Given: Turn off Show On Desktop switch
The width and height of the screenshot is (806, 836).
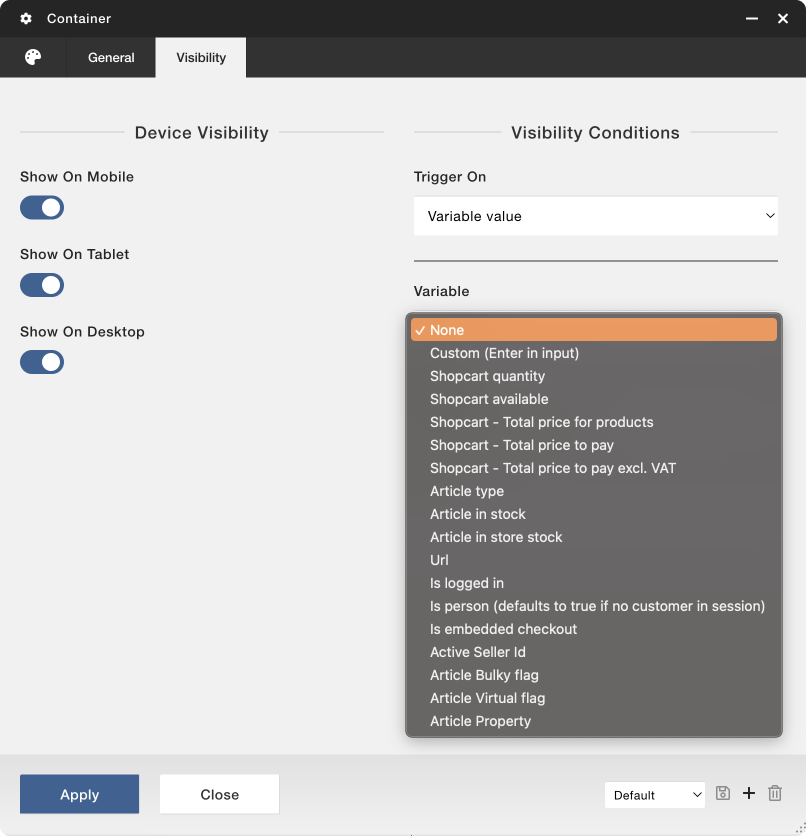Looking at the screenshot, I should click(42, 362).
